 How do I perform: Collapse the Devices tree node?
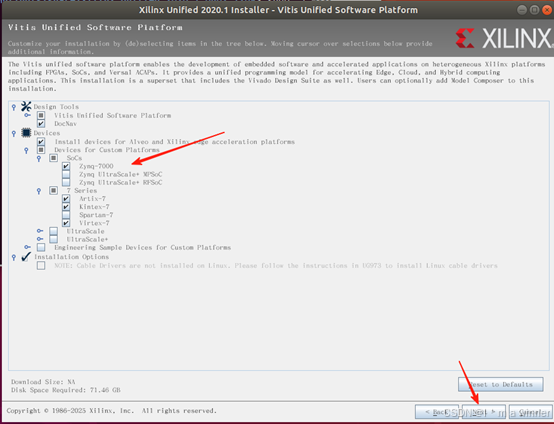tap(14, 134)
